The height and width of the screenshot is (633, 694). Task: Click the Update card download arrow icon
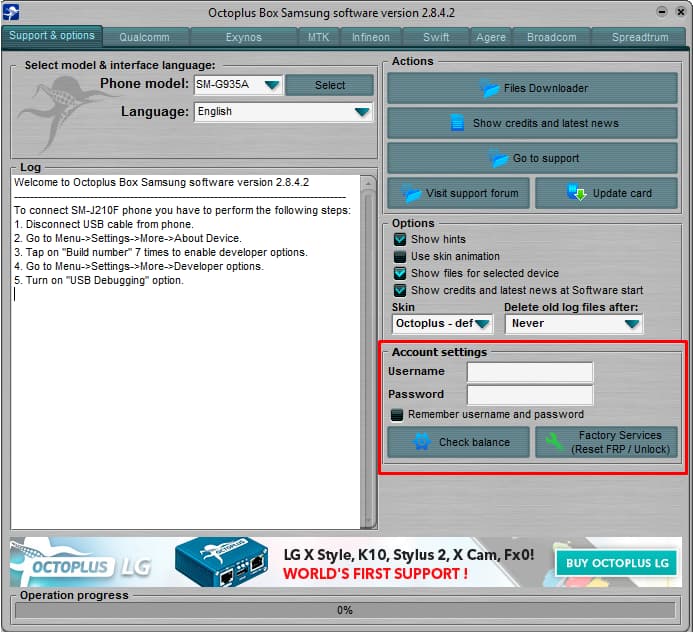tap(577, 193)
